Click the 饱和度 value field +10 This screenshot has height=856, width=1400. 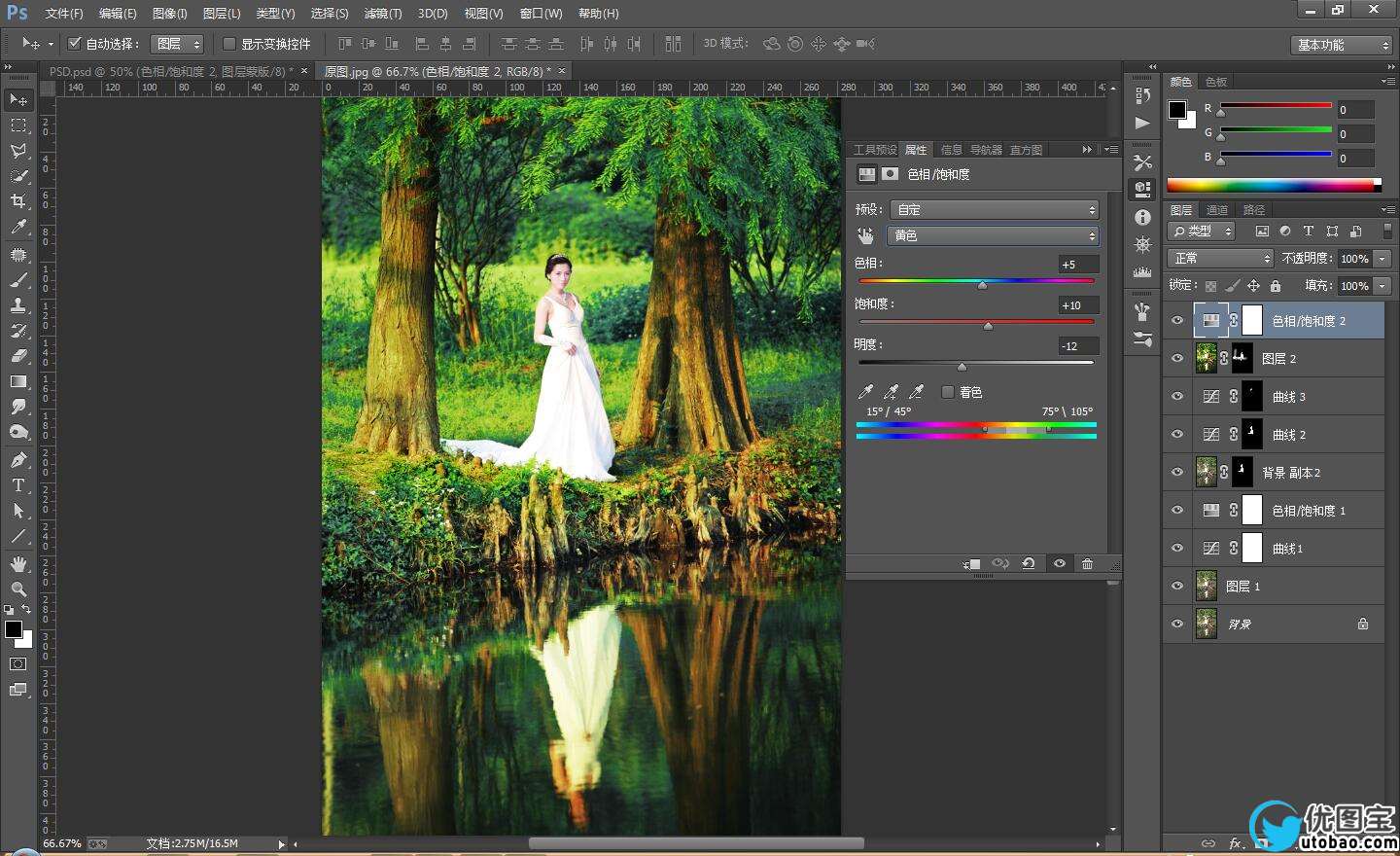tap(1078, 305)
